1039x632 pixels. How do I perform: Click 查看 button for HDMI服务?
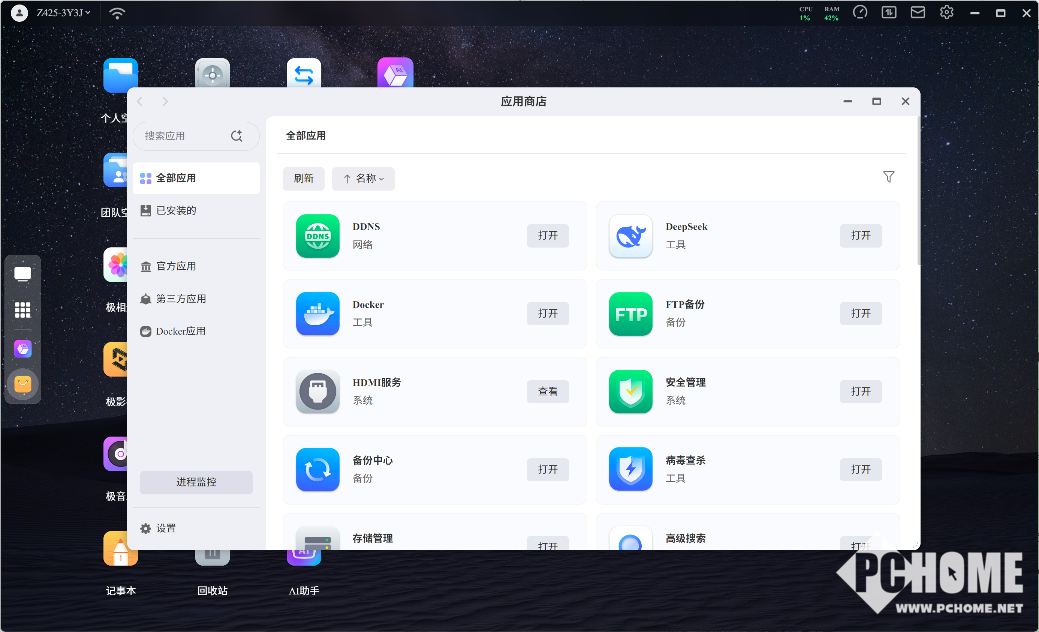548,392
